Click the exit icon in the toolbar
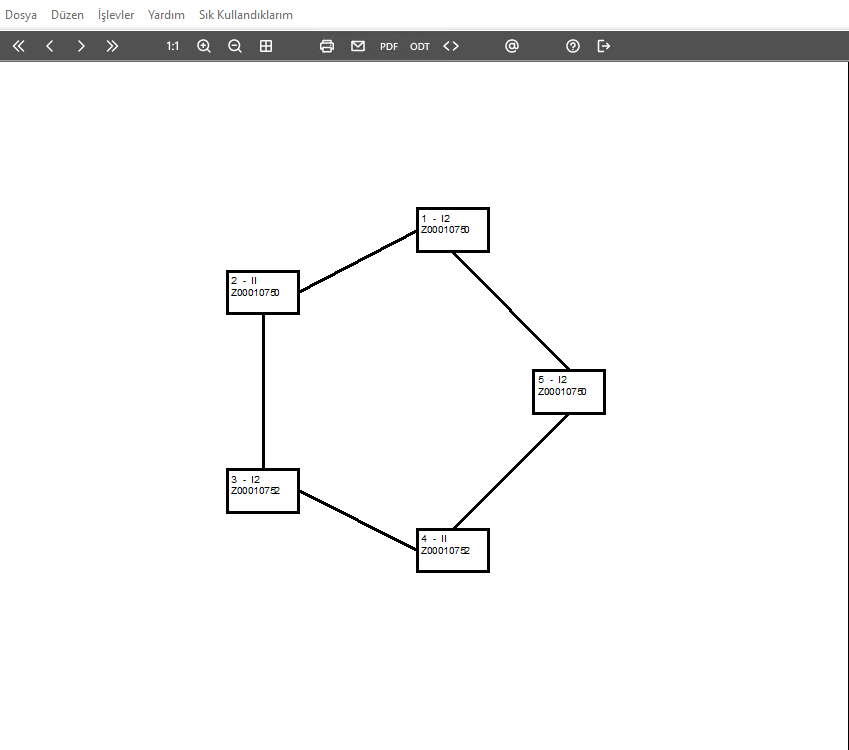The image size is (849, 750). (x=604, y=46)
